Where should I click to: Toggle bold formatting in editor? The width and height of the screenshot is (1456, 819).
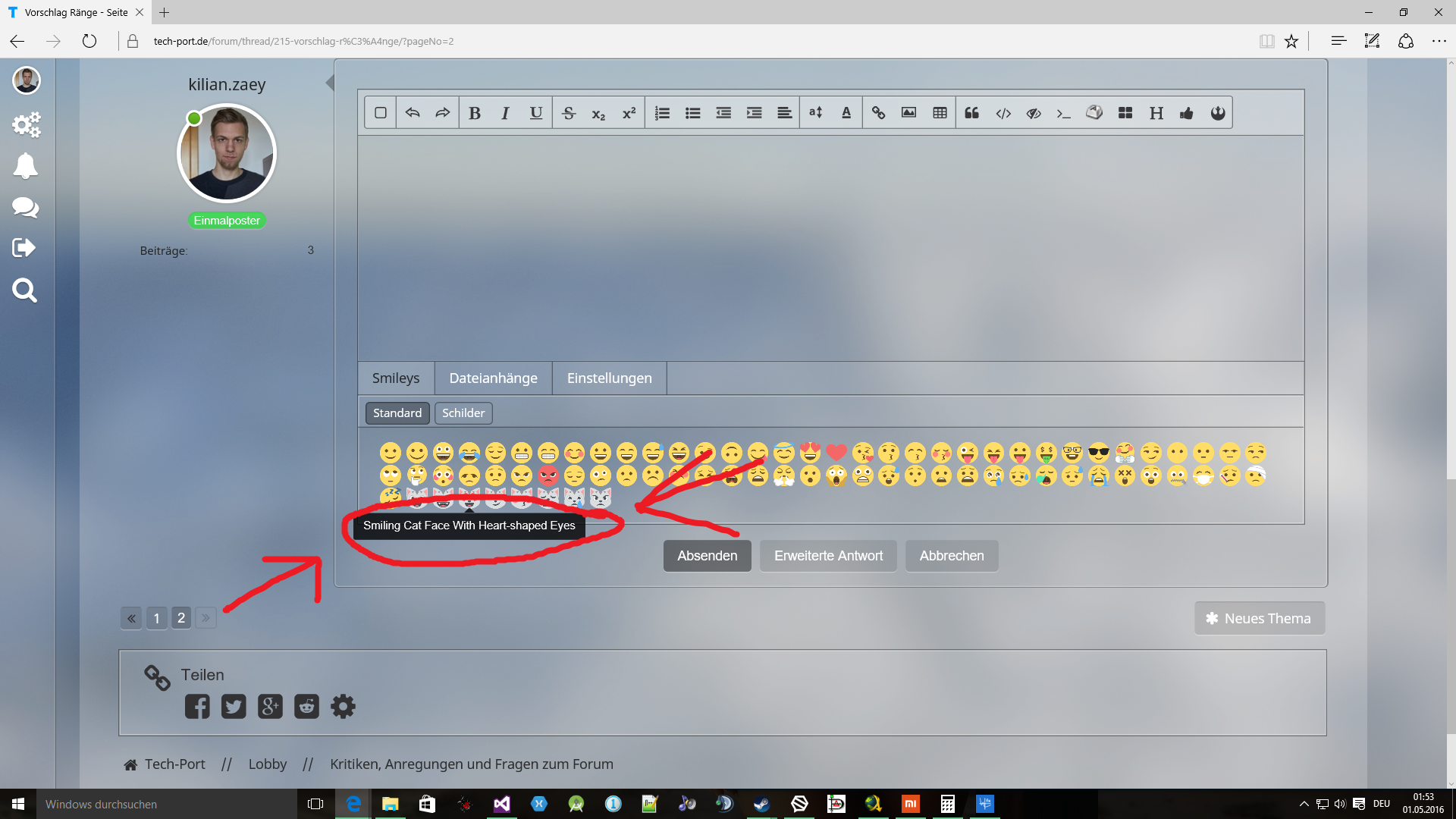[x=475, y=113]
